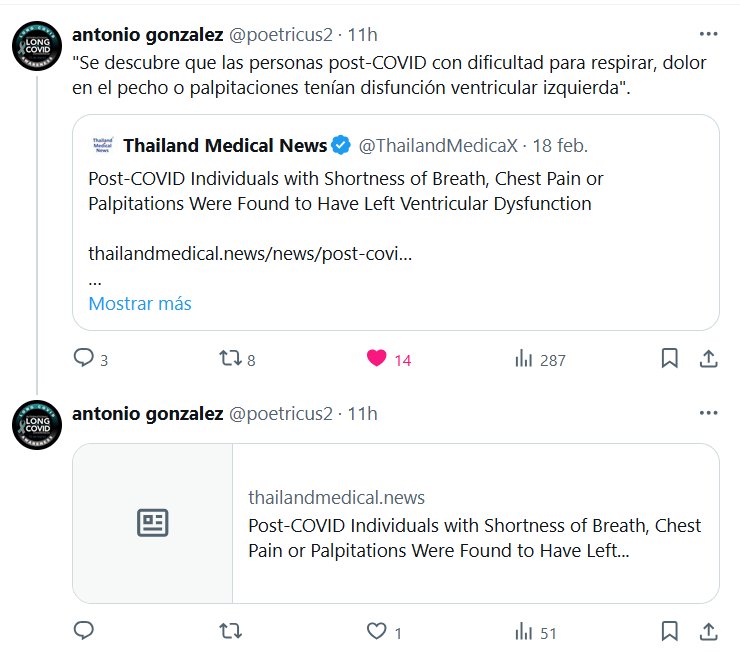Image resolution: width=740 pixels, height=652 pixels.
Task: View analytics showing 51 views
Action: tap(523, 631)
